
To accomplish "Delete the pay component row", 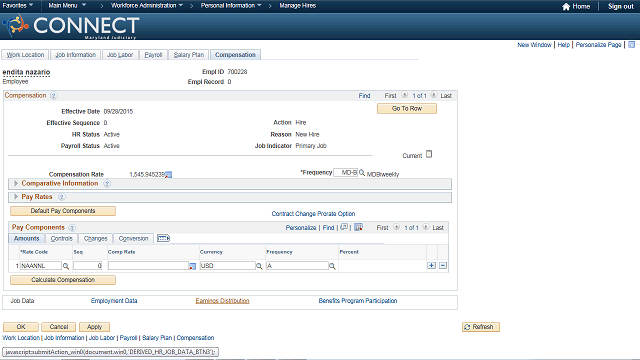I will coord(443,266).
